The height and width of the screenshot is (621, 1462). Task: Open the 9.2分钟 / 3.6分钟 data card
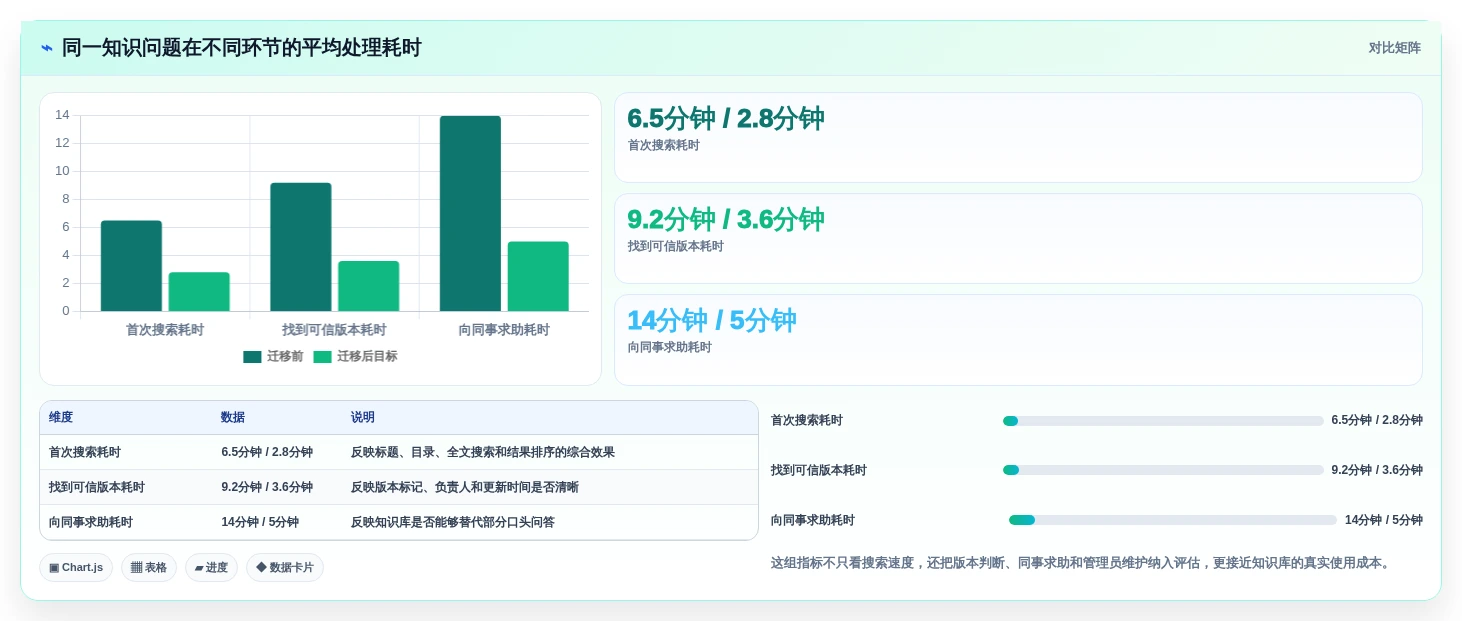click(x=1018, y=239)
